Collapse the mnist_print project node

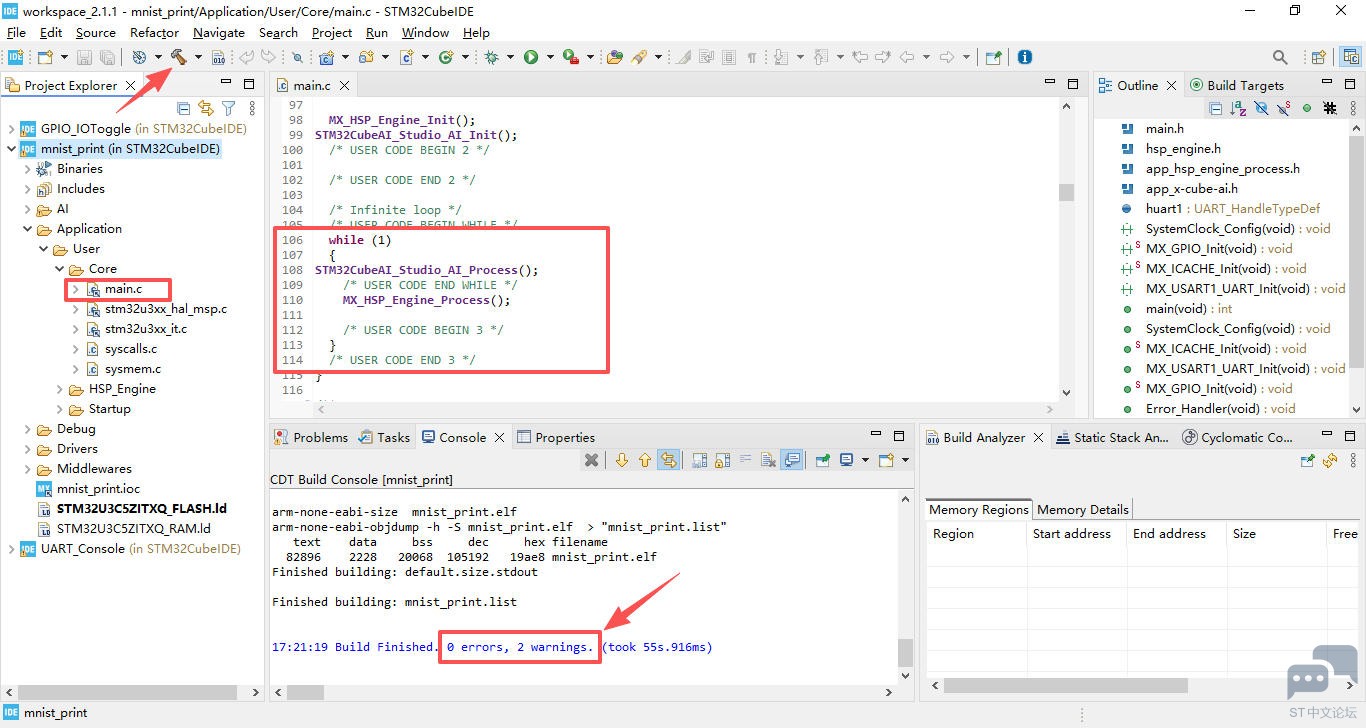(x=12, y=149)
